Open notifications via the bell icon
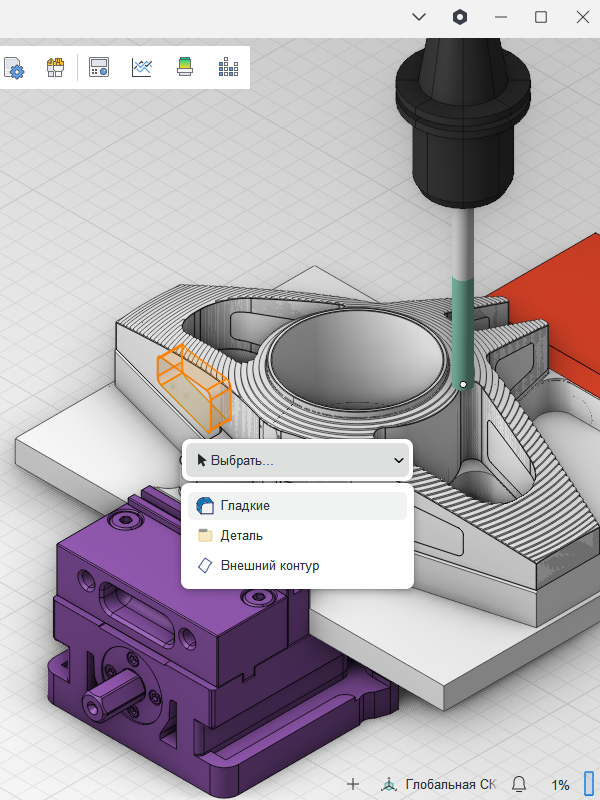The image size is (600, 800). [x=519, y=784]
